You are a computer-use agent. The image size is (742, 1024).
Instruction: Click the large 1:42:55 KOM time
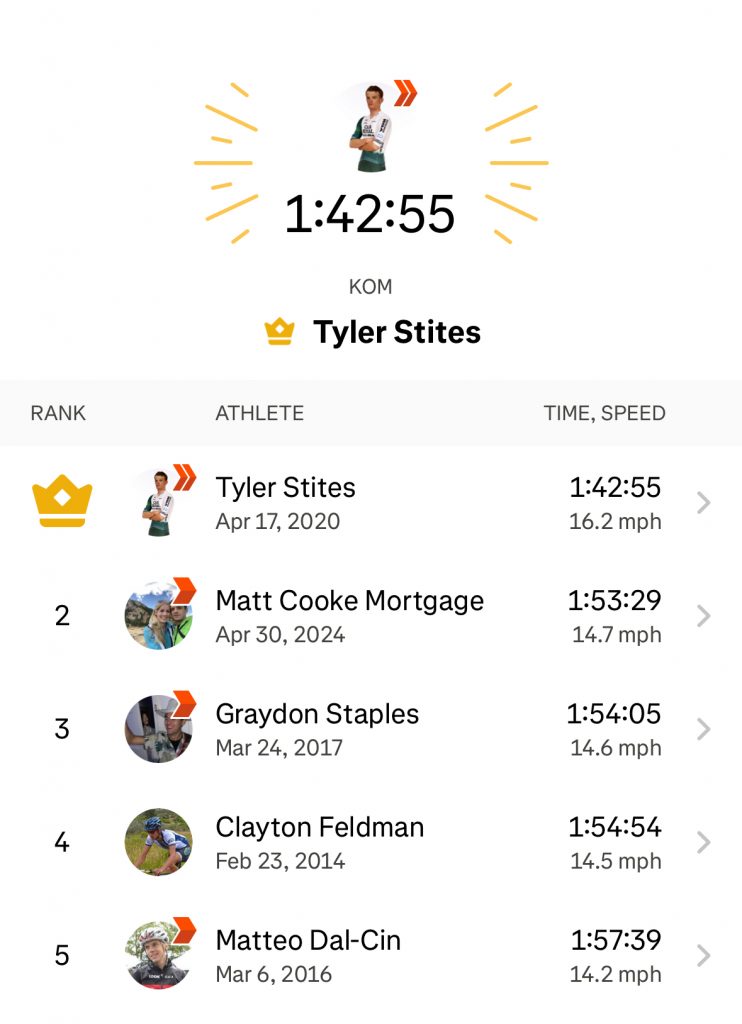tap(370, 214)
